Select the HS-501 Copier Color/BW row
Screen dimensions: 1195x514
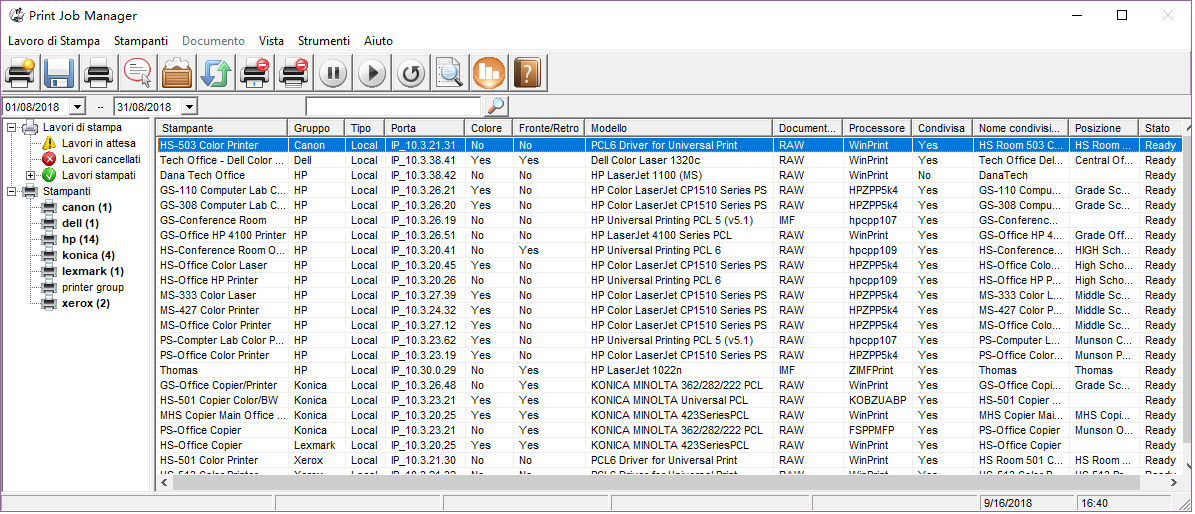coord(668,400)
